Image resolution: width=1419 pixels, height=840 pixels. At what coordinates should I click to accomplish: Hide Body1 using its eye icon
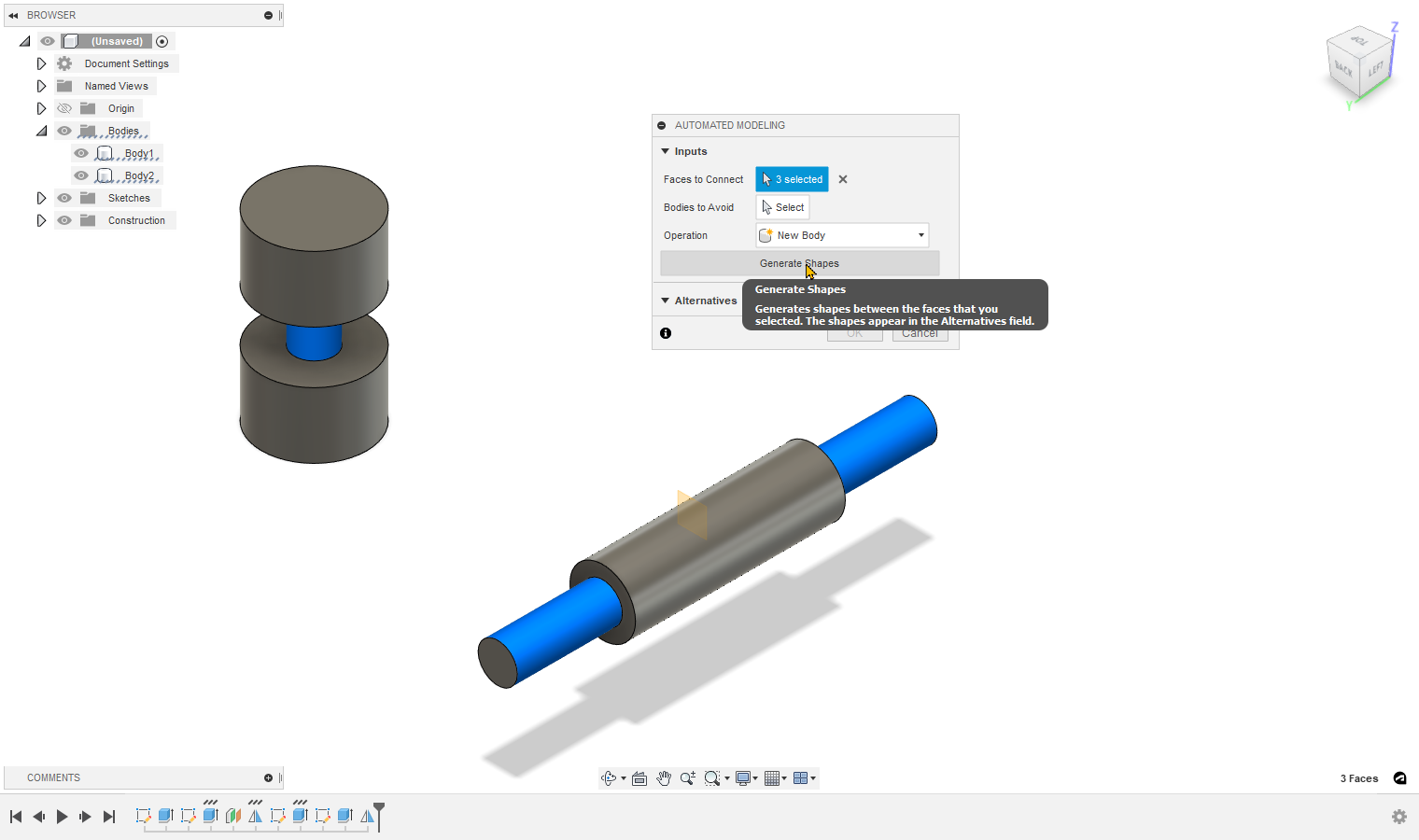81,153
